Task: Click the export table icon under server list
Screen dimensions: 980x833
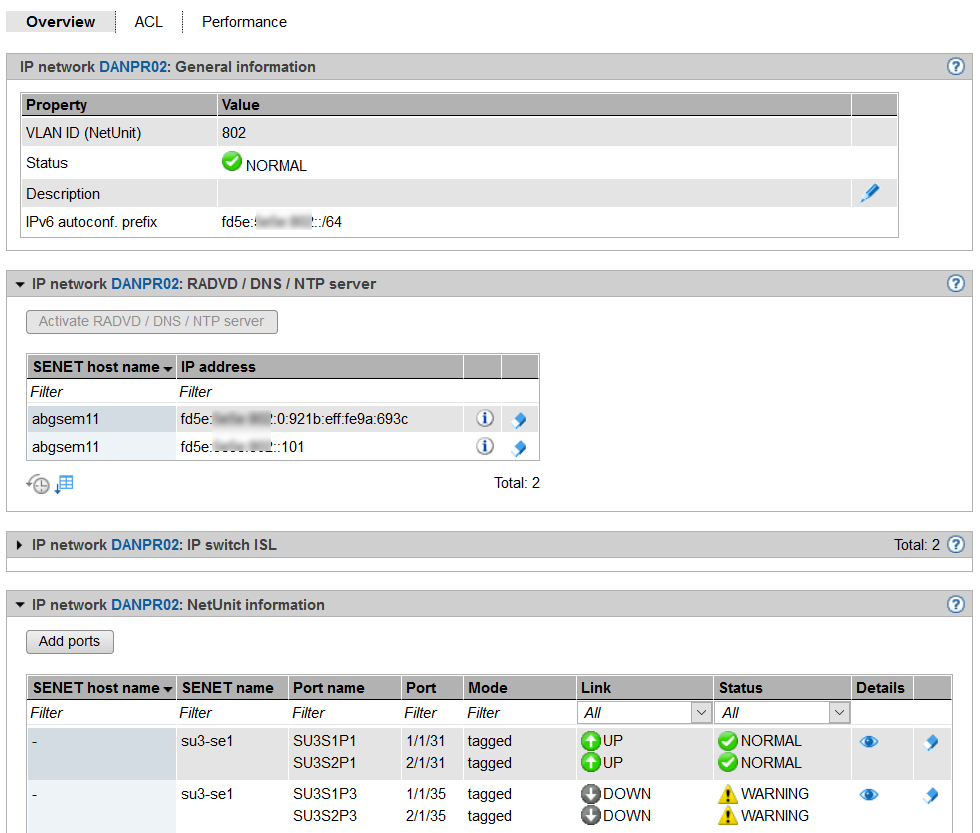Action: [64, 484]
